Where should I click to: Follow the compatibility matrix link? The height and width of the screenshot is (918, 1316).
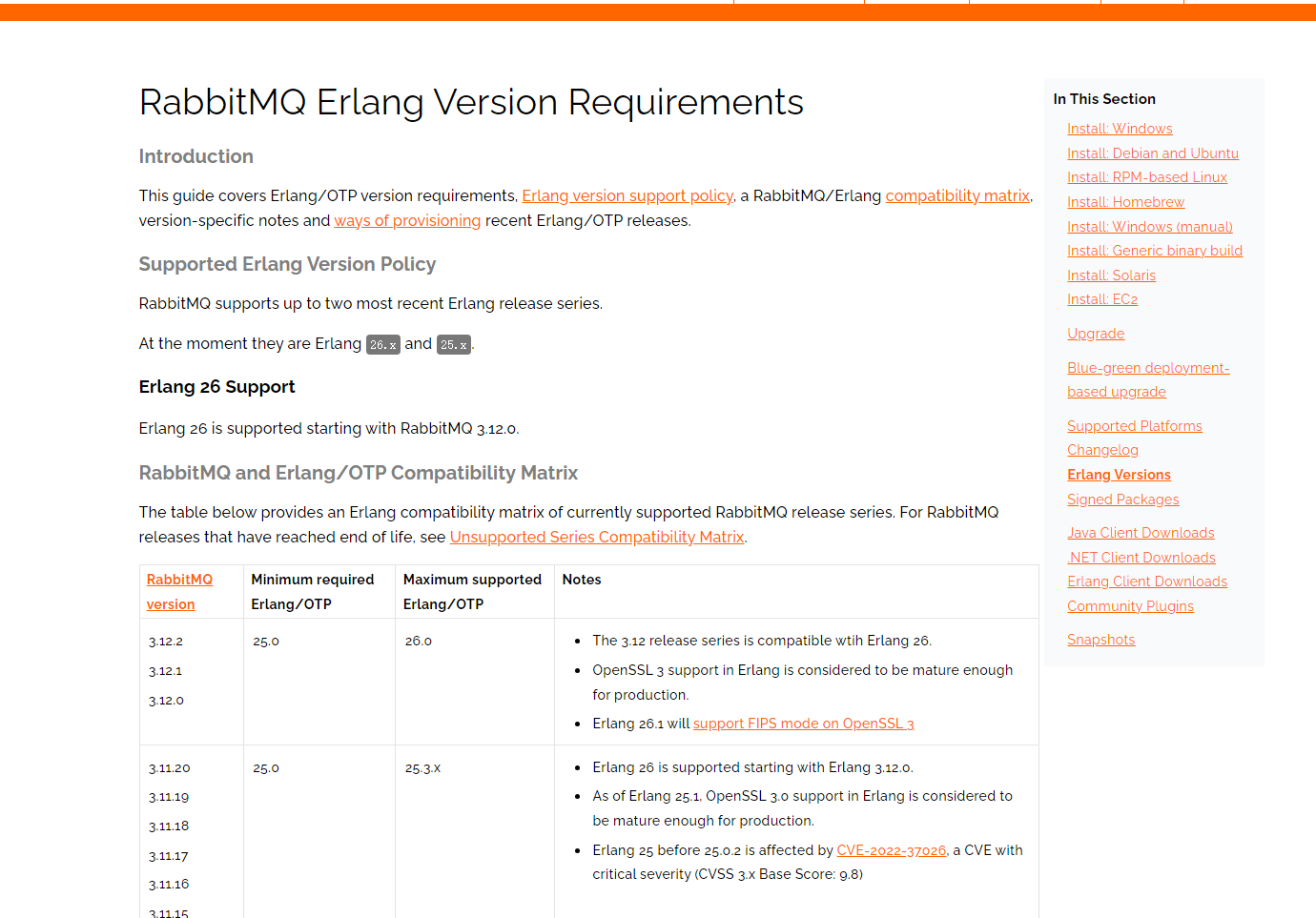[957, 195]
